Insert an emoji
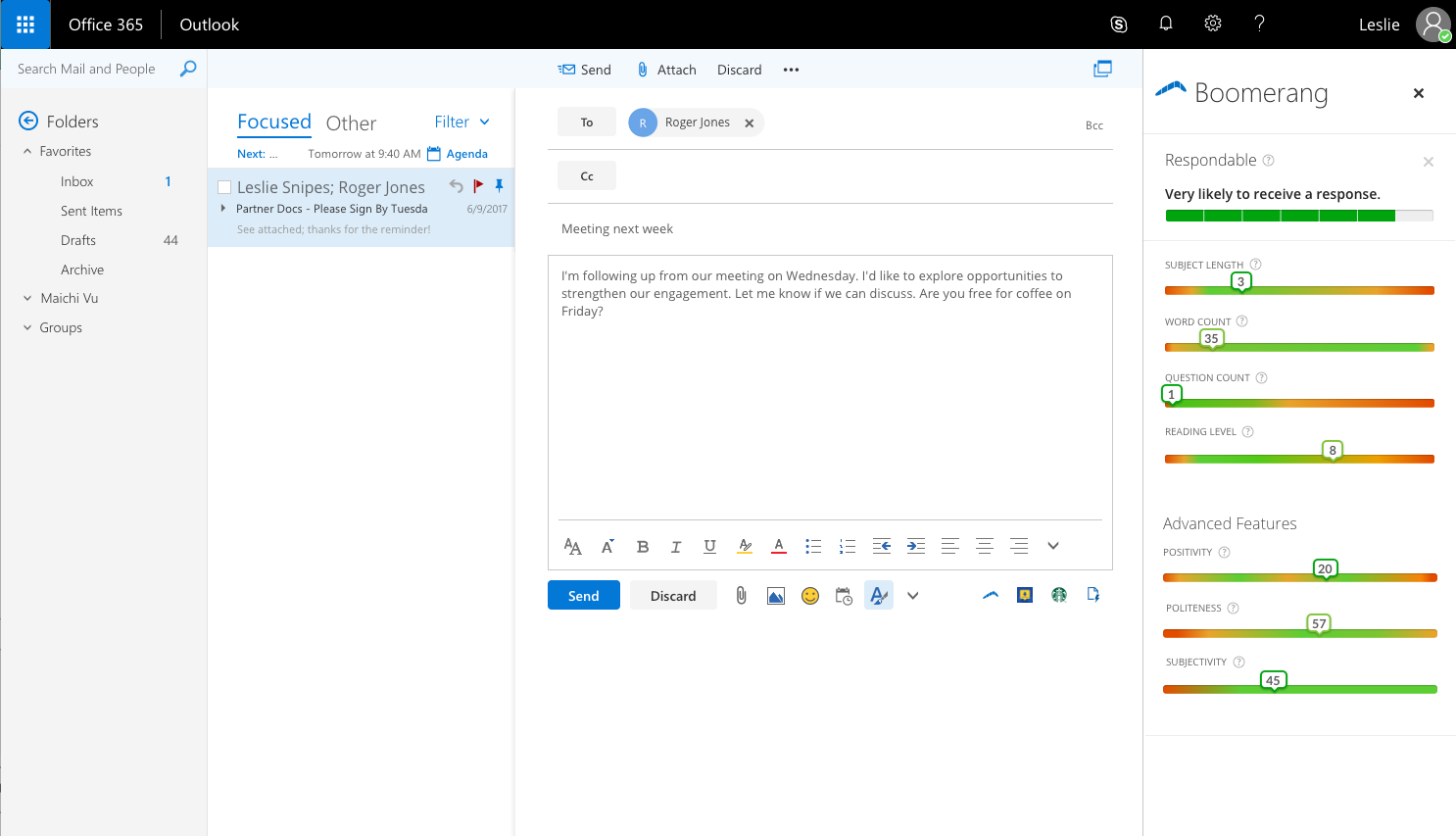This screenshot has height=836, width=1456. coord(810,596)
